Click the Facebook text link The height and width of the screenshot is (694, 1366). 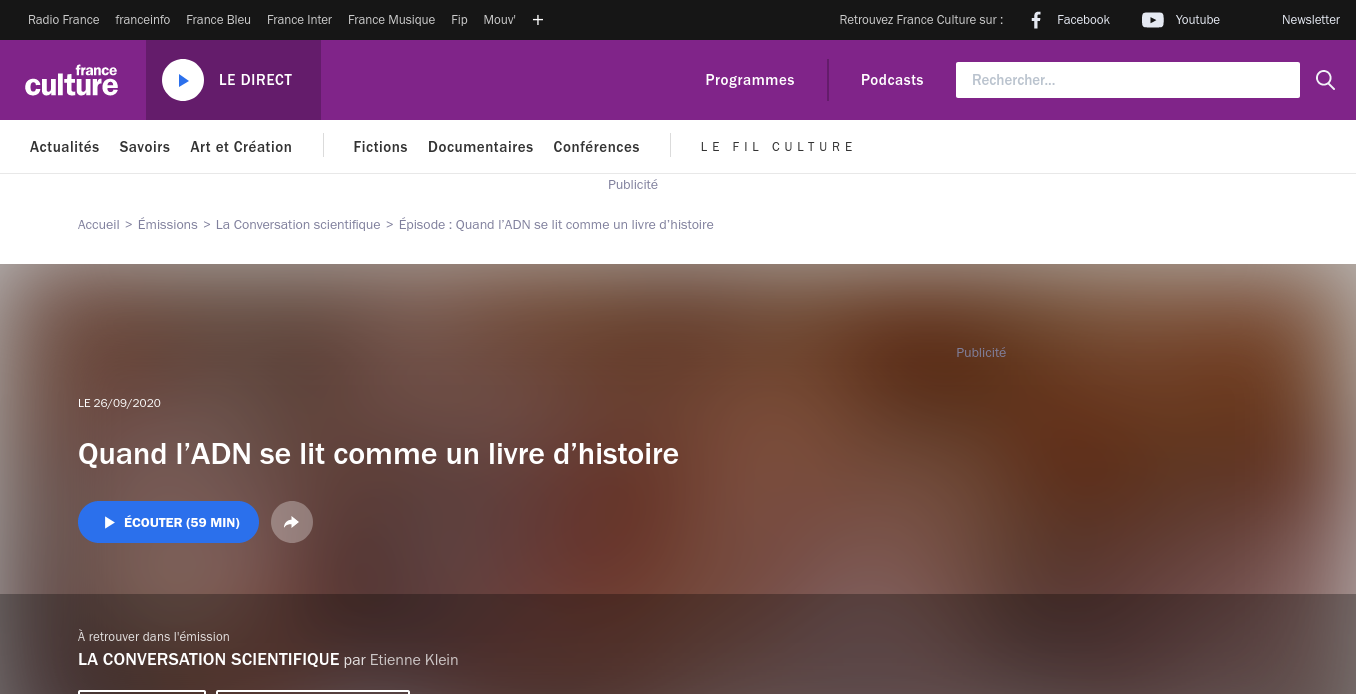coord(1084,20)
